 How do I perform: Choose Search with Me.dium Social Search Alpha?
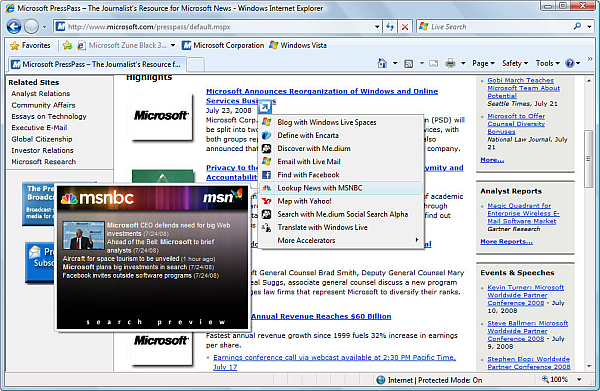click(x=341, y=214)
